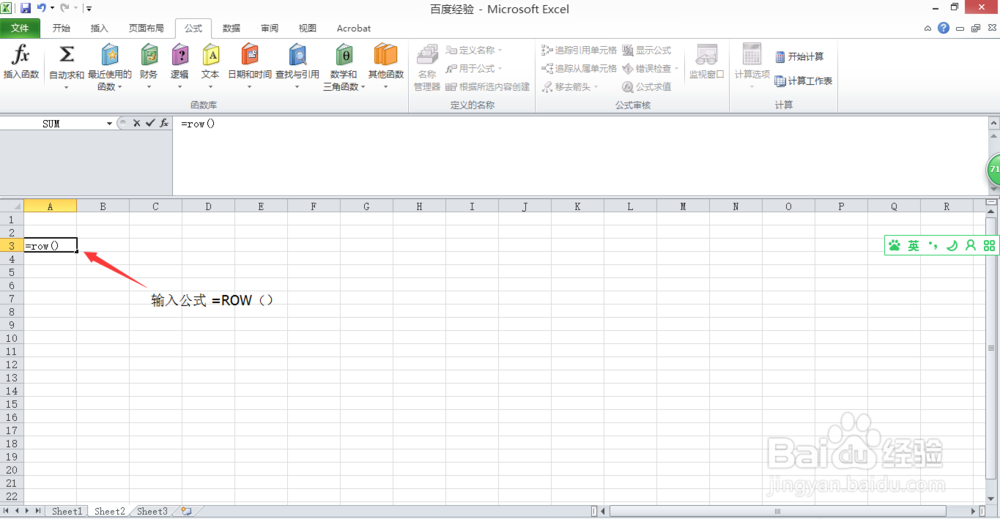The image size is (1000, 519).
Task: Expand the Use in Formula (用于公式) dropdown
Action: click(x=500, y=68)
